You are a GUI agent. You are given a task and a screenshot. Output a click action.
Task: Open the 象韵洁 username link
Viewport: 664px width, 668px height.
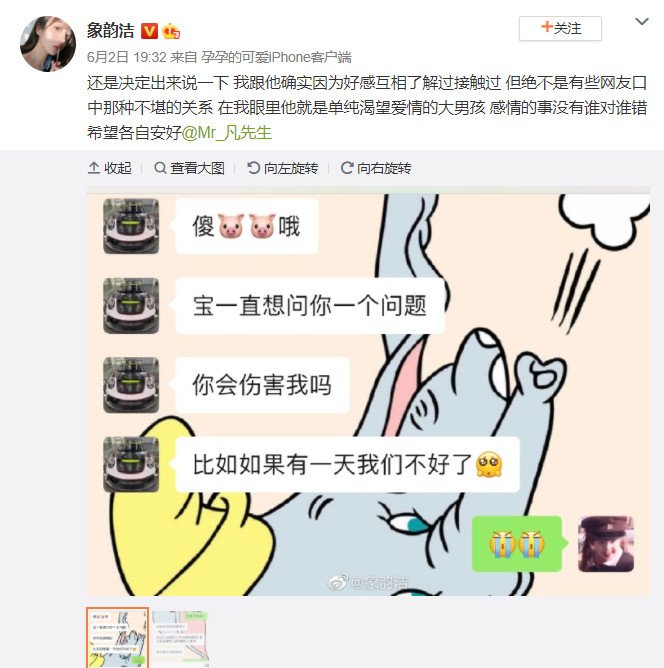click(x=110, y=31)
